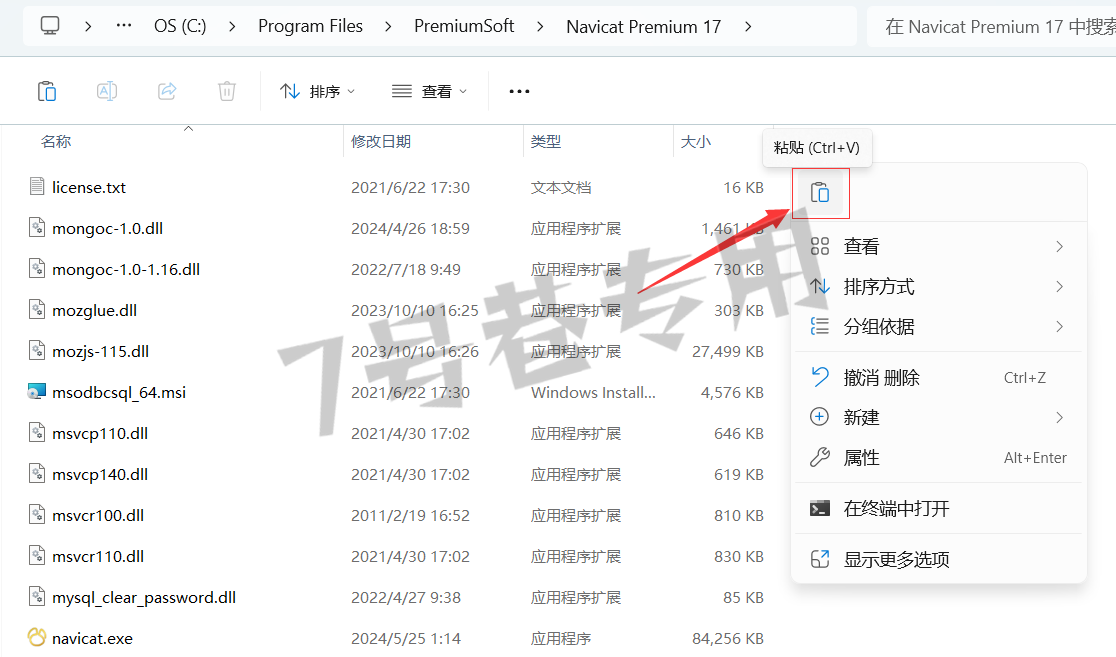Screen dimensions: 1116x657
Task: Click the Navicat Premium 17 search box
Action: (991, 26)
